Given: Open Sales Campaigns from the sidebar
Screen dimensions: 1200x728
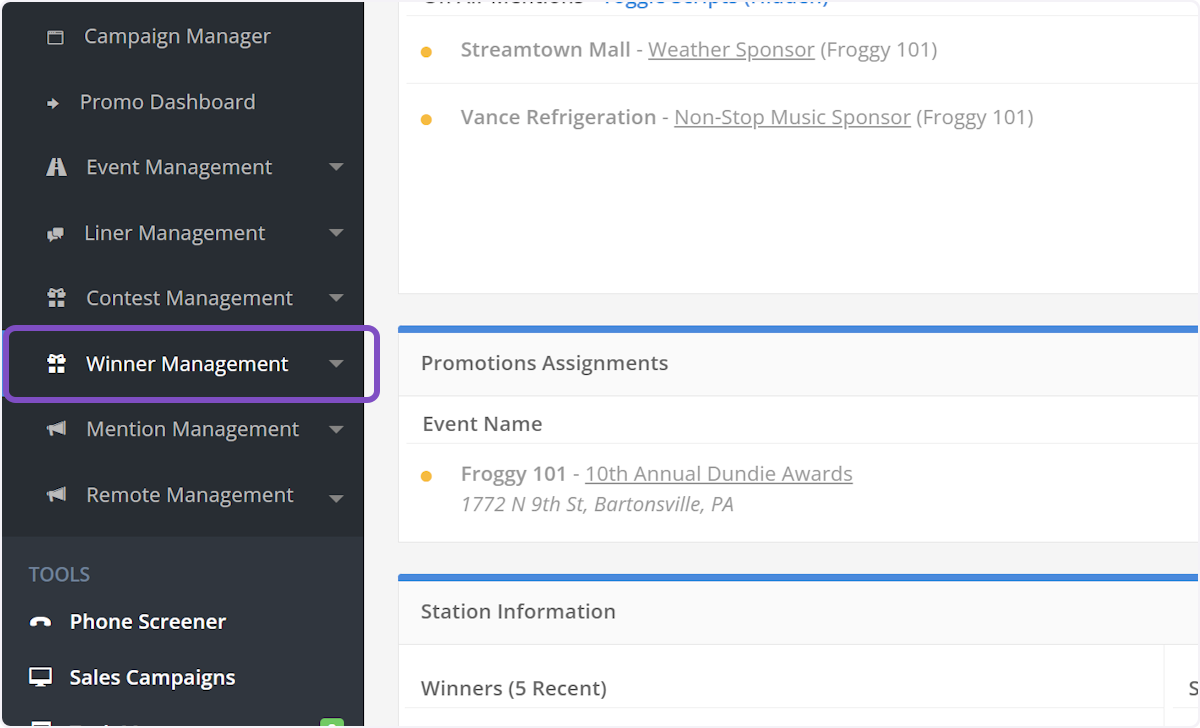Looking at the screenshot, I should coord(152,677).
